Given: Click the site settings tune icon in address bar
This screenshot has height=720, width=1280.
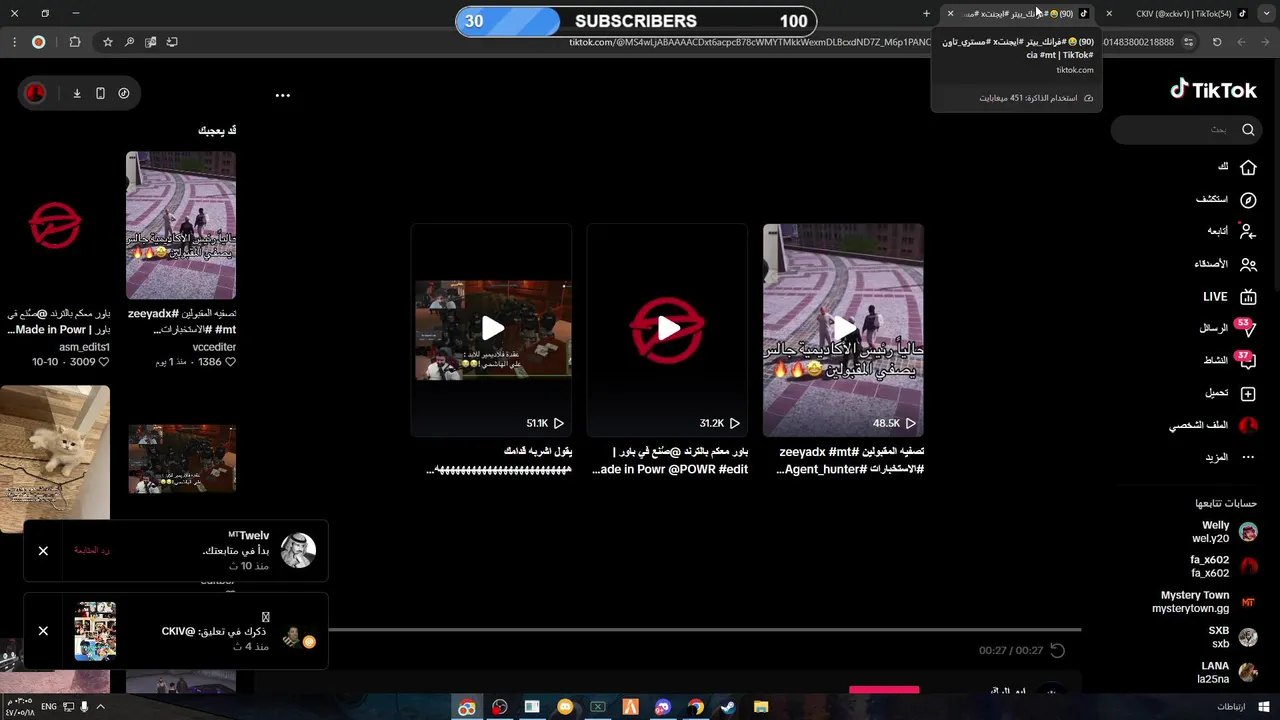Looking at the screenshot, I should click(x=1188, y=42).
